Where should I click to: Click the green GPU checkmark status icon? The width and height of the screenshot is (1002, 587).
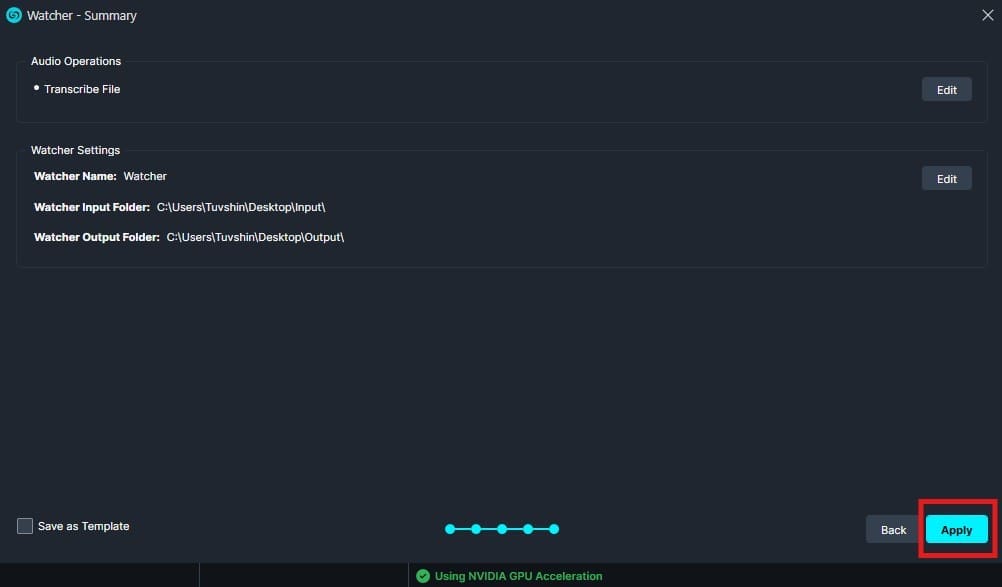pyautogui.click(x=423, y=576)
